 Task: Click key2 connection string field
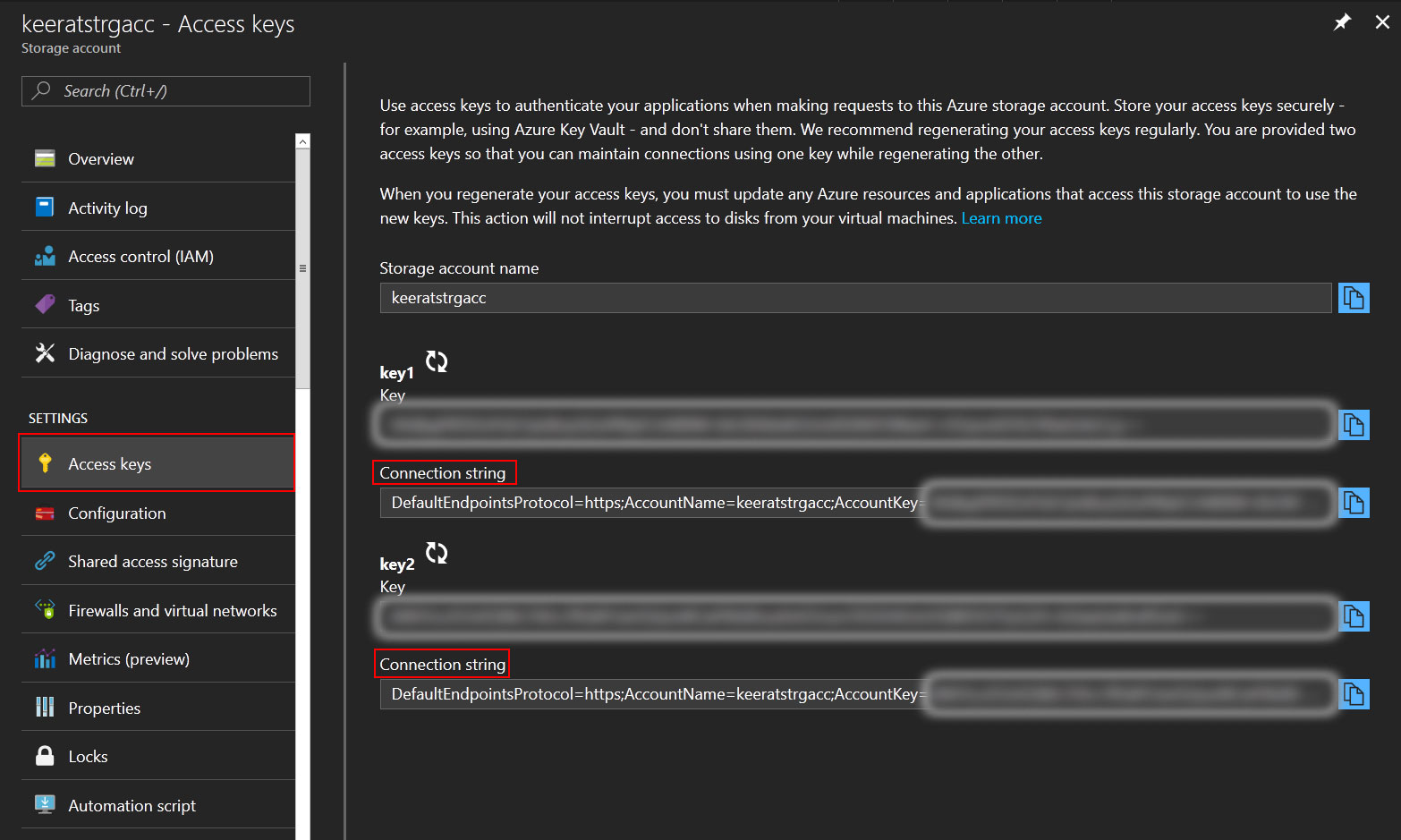855,694
